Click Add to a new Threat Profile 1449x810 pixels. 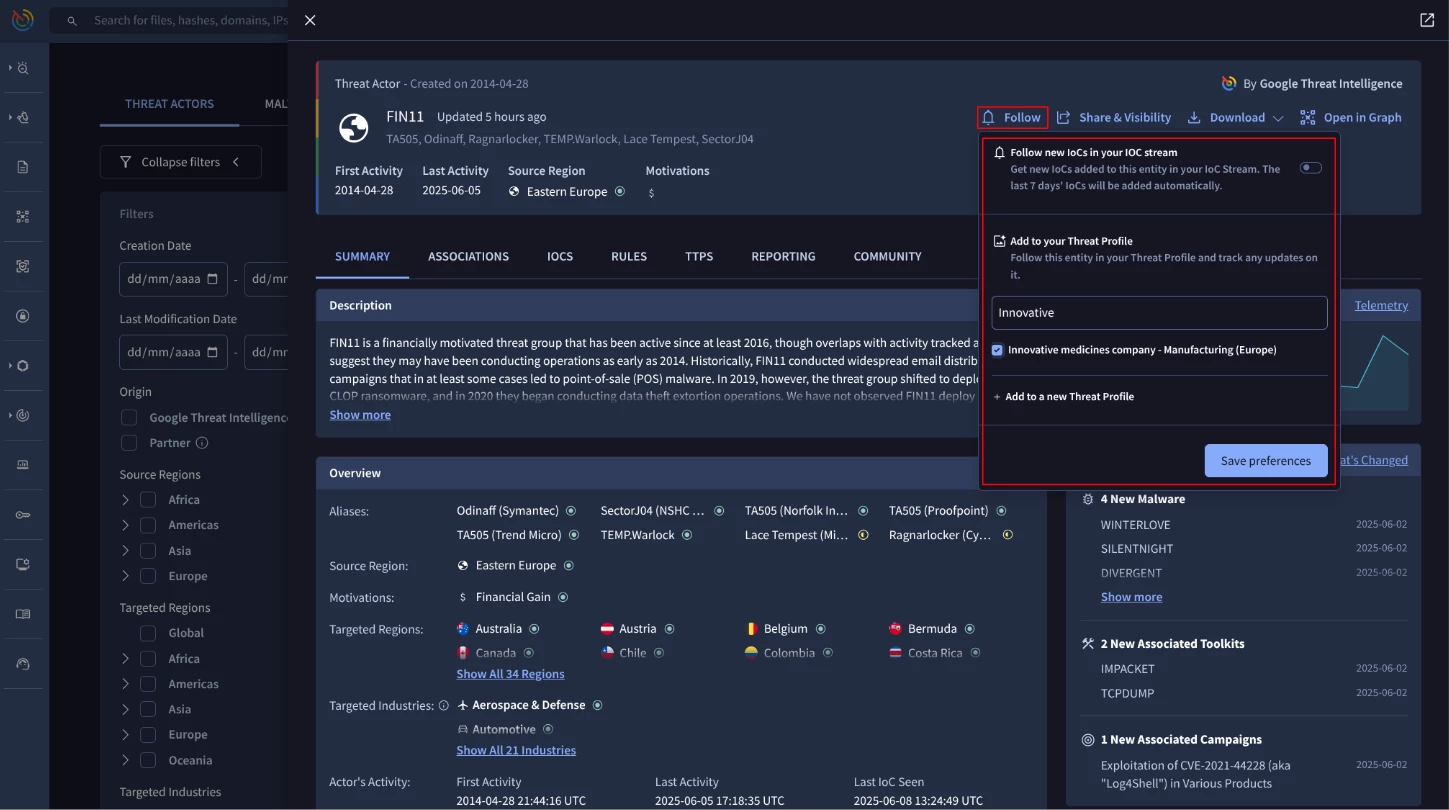point(1064,397)
